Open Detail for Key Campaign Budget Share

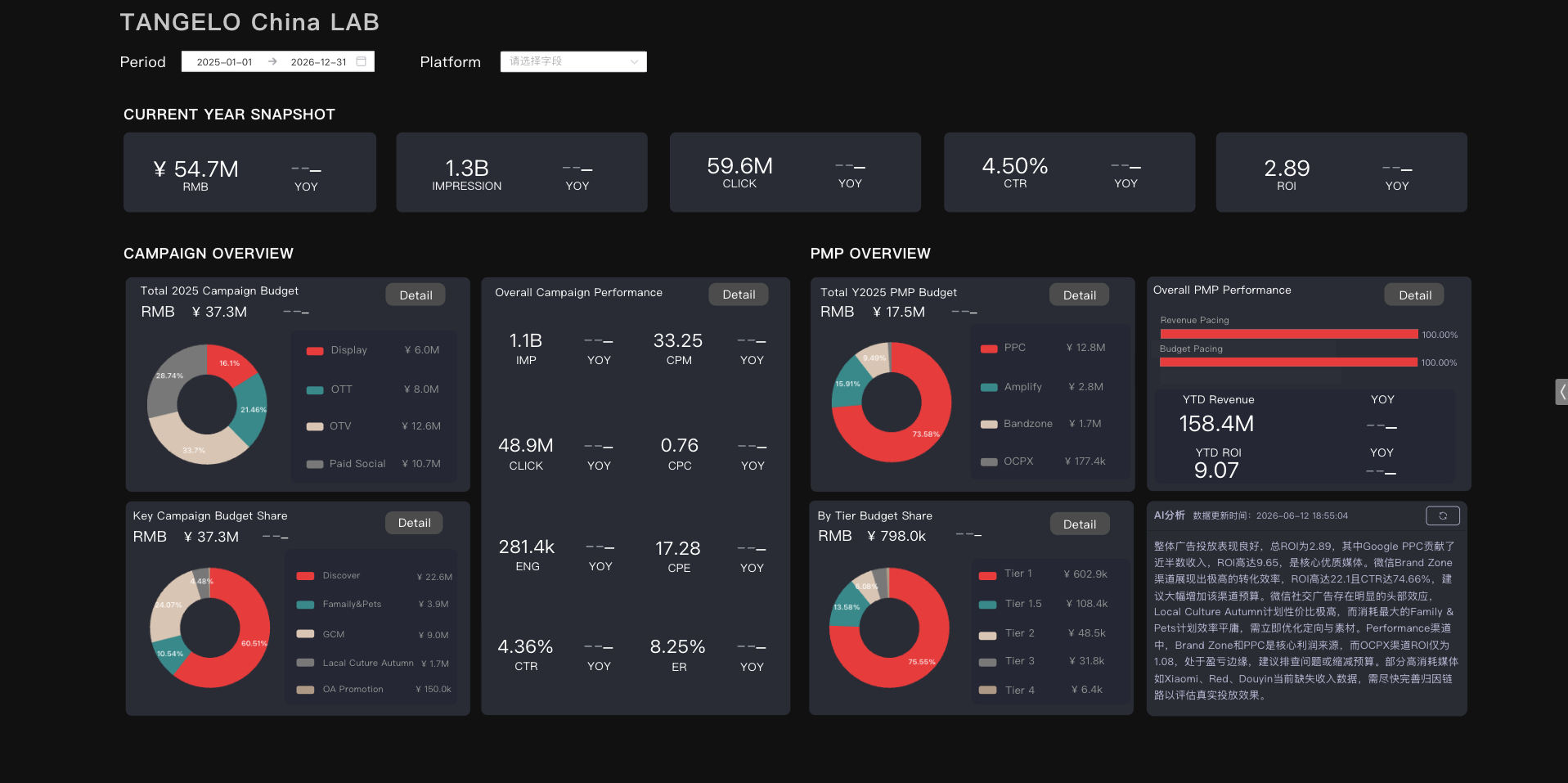pos(414,523)
